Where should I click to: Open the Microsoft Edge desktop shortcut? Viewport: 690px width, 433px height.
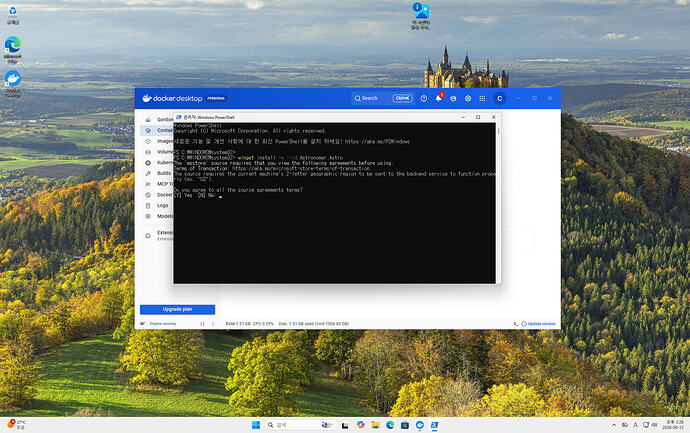coord(13,50)
